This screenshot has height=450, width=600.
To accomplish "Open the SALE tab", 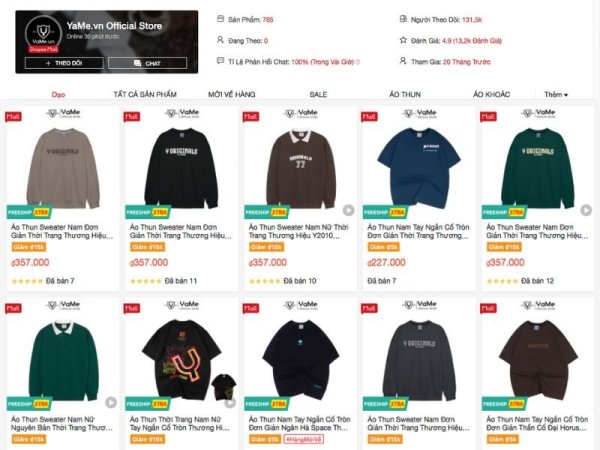I will tap(318, 95).
